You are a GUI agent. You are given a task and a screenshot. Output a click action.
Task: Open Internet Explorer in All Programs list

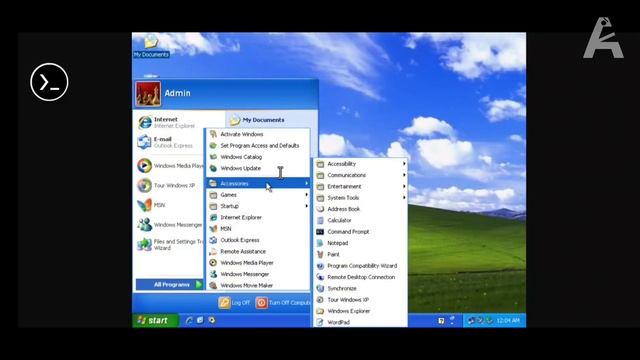tap(258, 218)
